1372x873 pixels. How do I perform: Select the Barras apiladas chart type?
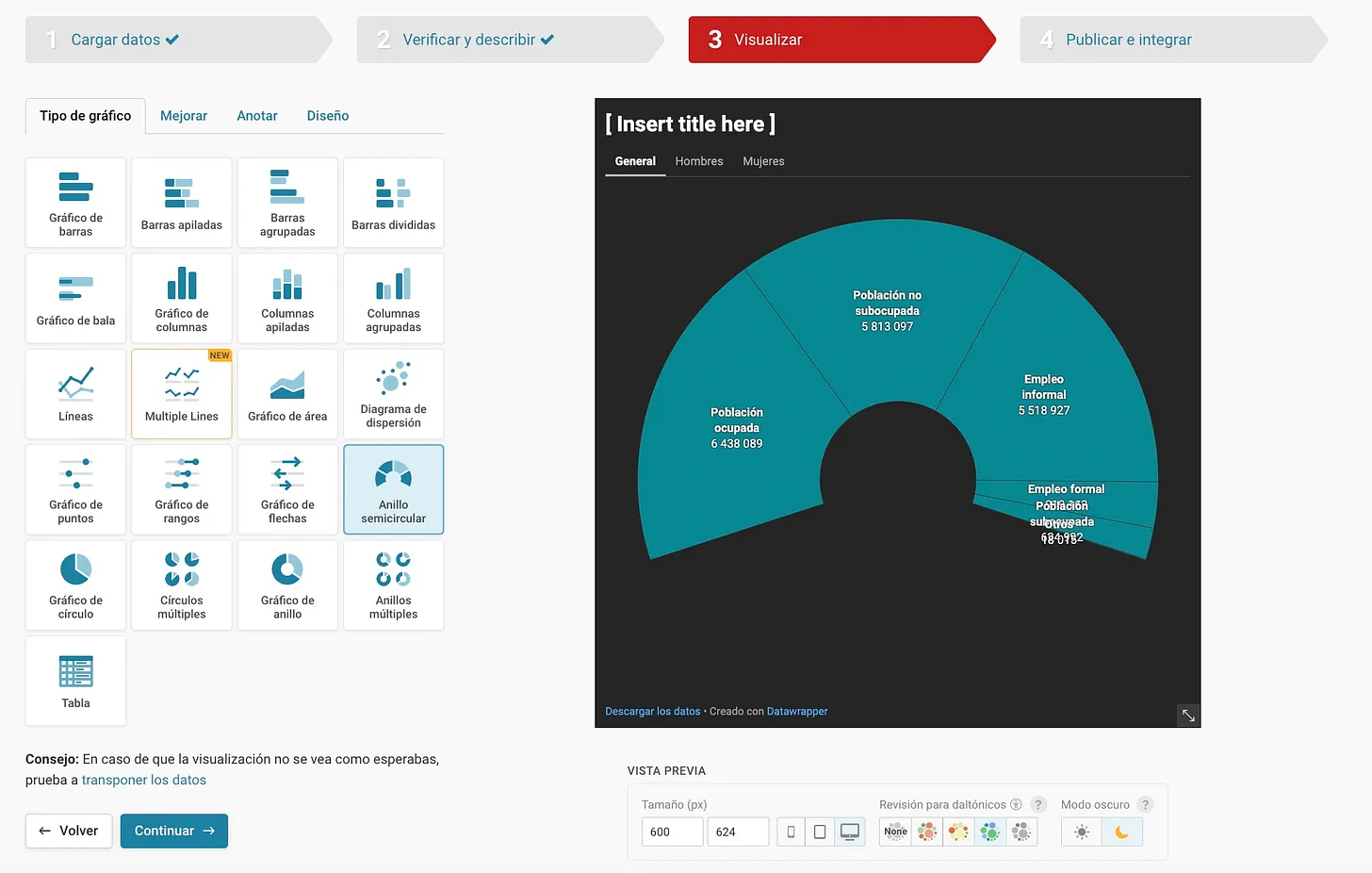(x=181, y=202)
